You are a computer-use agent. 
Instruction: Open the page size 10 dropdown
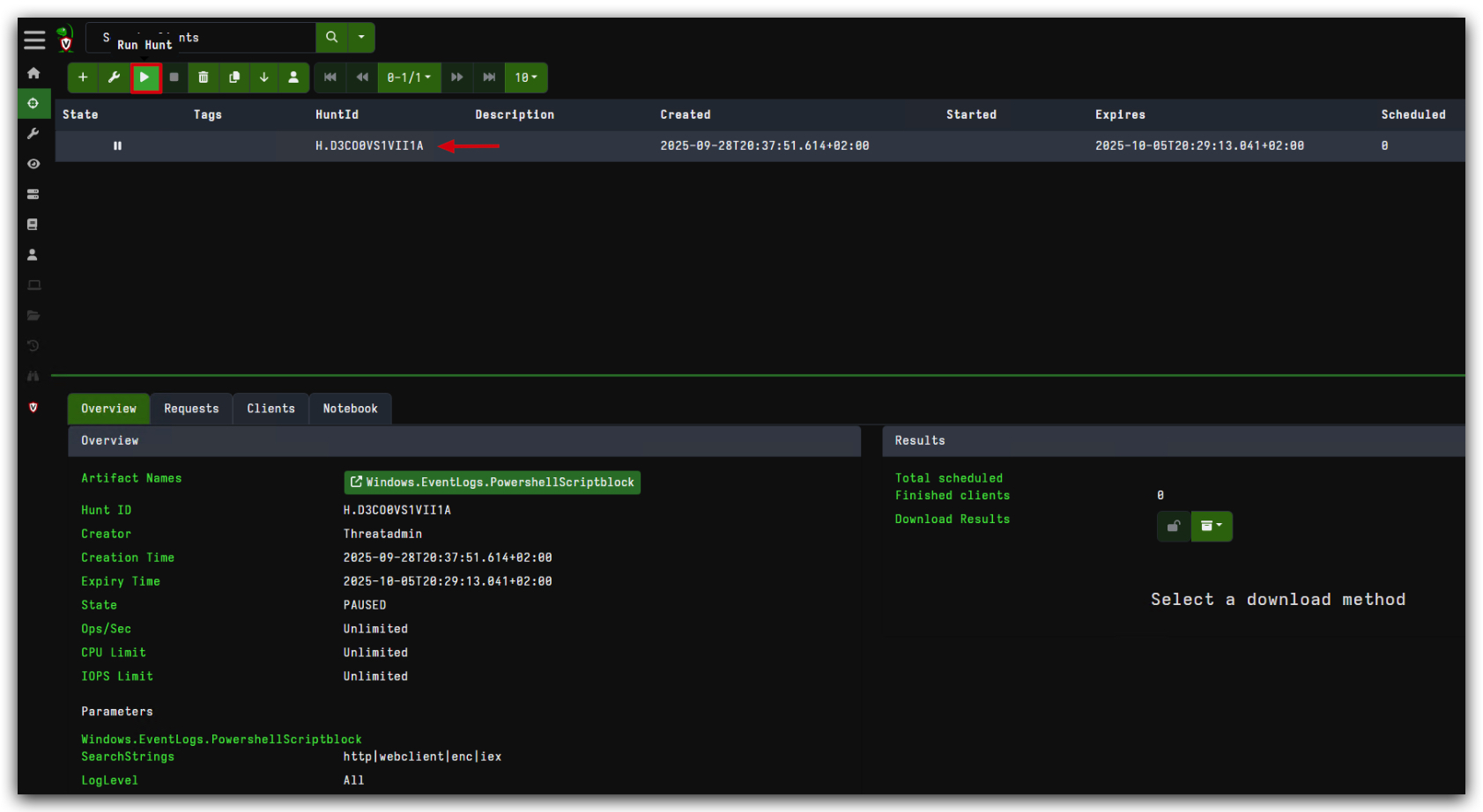(526, 78)
